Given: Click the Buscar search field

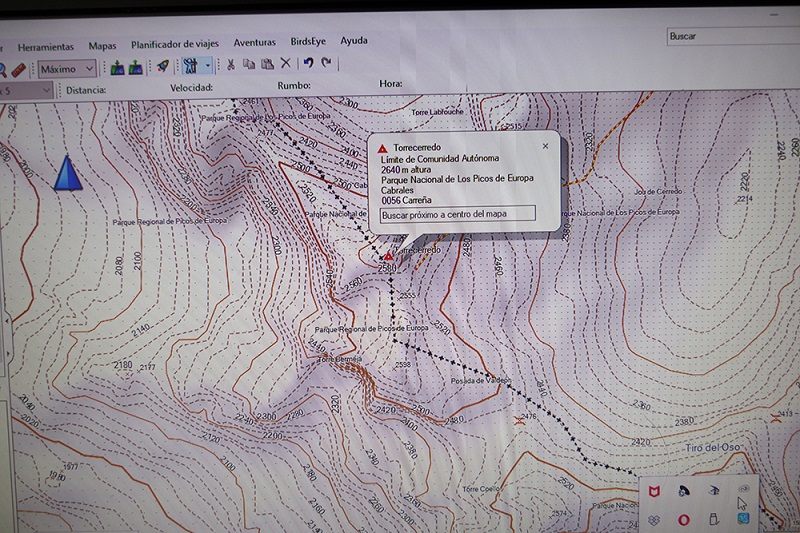Looking at the screenshot, I should pos(733,37).
